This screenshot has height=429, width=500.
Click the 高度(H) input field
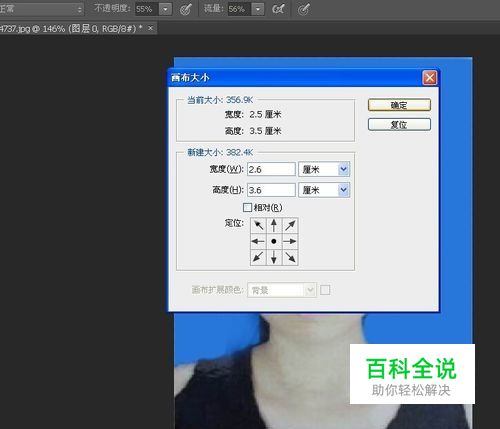pos(271,190)
